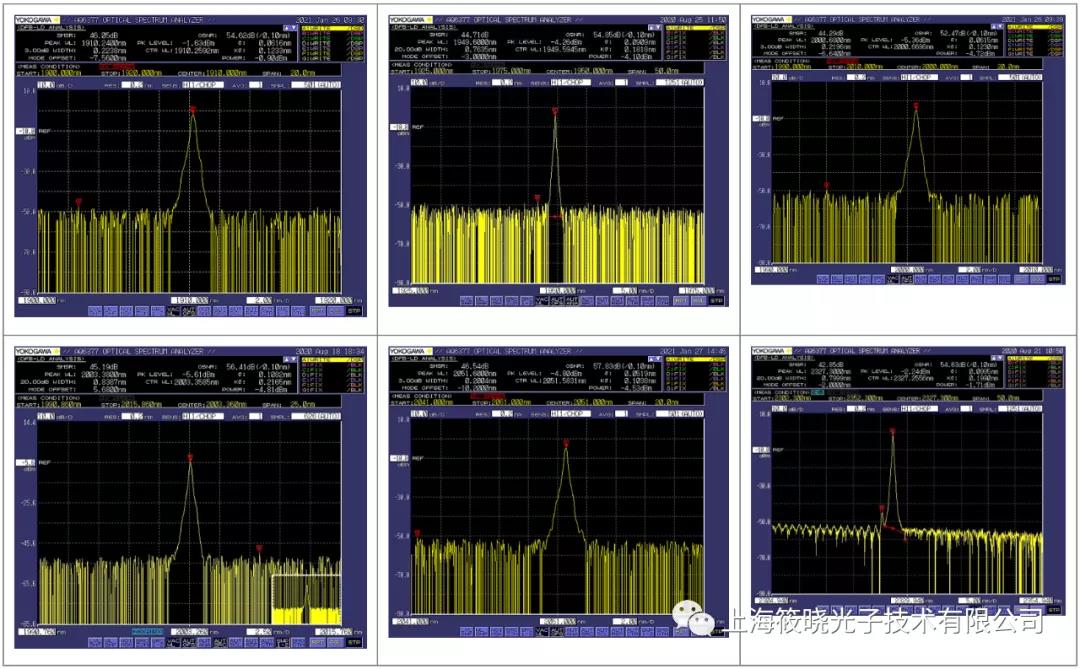
Task: Click SMPL sampling field on 1910 nm screen
Action: click(x=315, y=85)
